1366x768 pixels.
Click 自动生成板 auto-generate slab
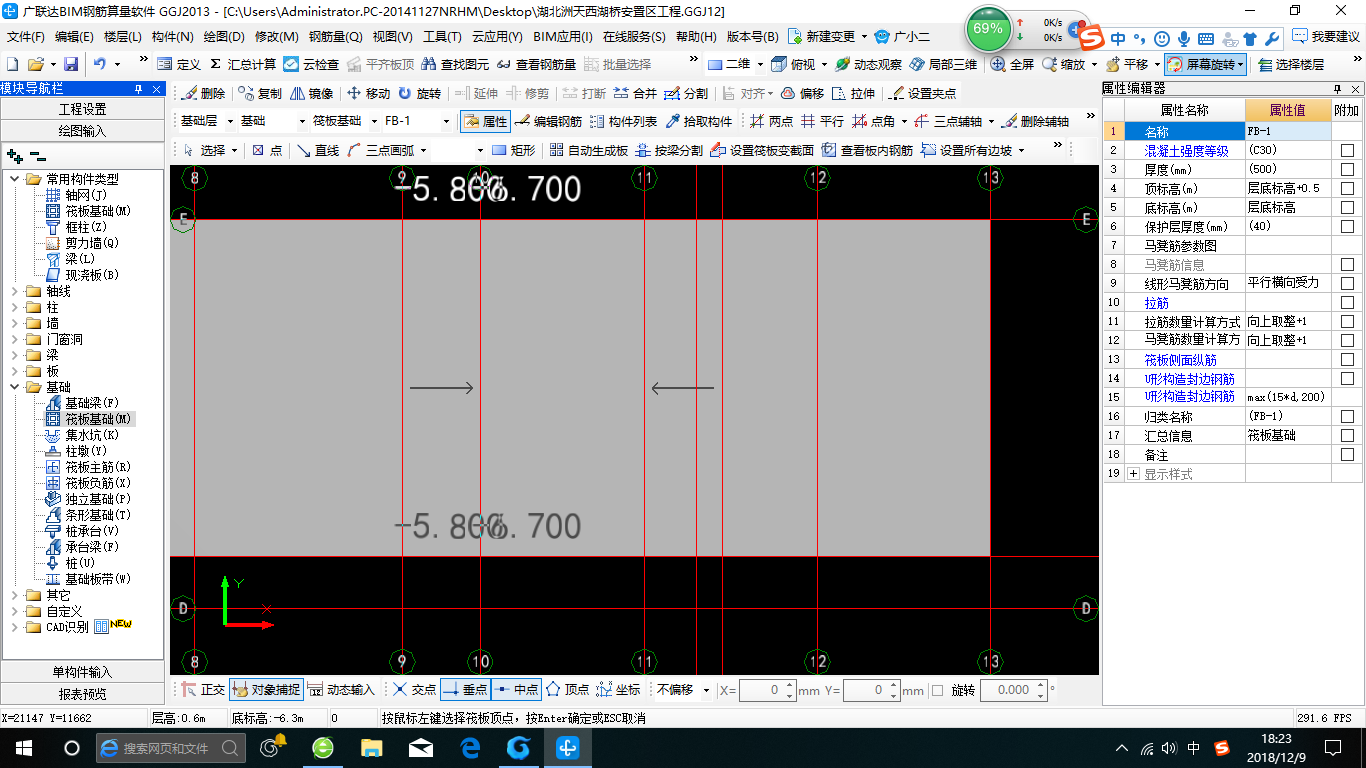click(x=588, y=150)
